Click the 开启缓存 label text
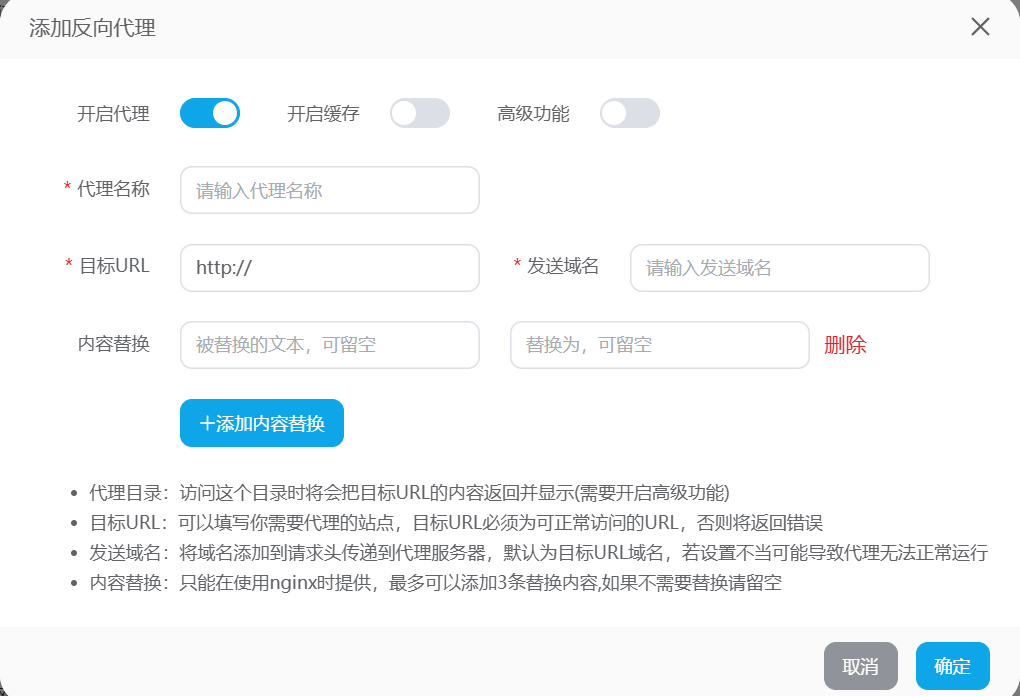The height and width of the screenshot is (696, 1020). point(323,114)
